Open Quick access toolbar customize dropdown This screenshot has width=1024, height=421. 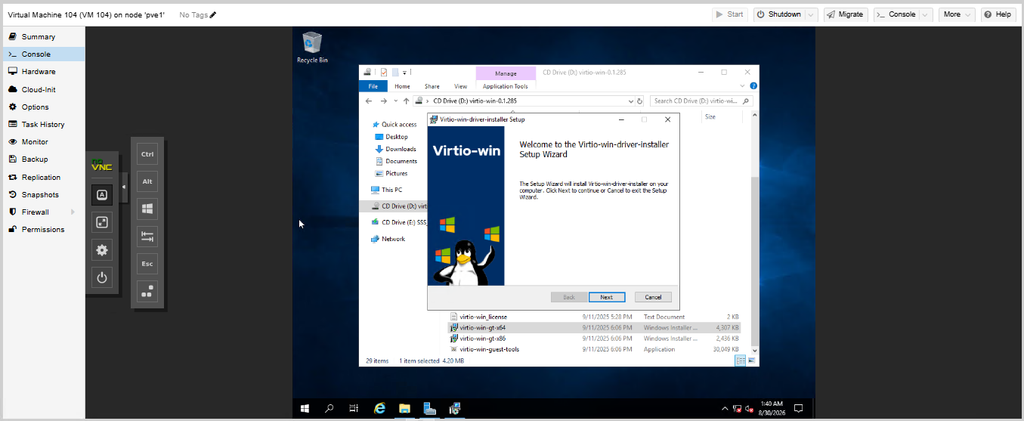click(404, 72)
